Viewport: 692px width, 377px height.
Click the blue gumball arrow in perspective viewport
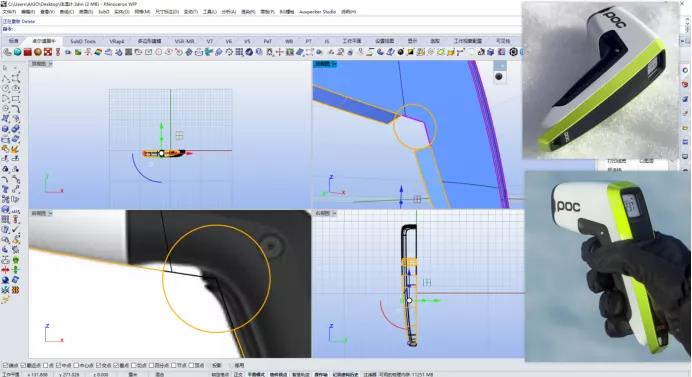pyautogui.click(x=401, y=190)
